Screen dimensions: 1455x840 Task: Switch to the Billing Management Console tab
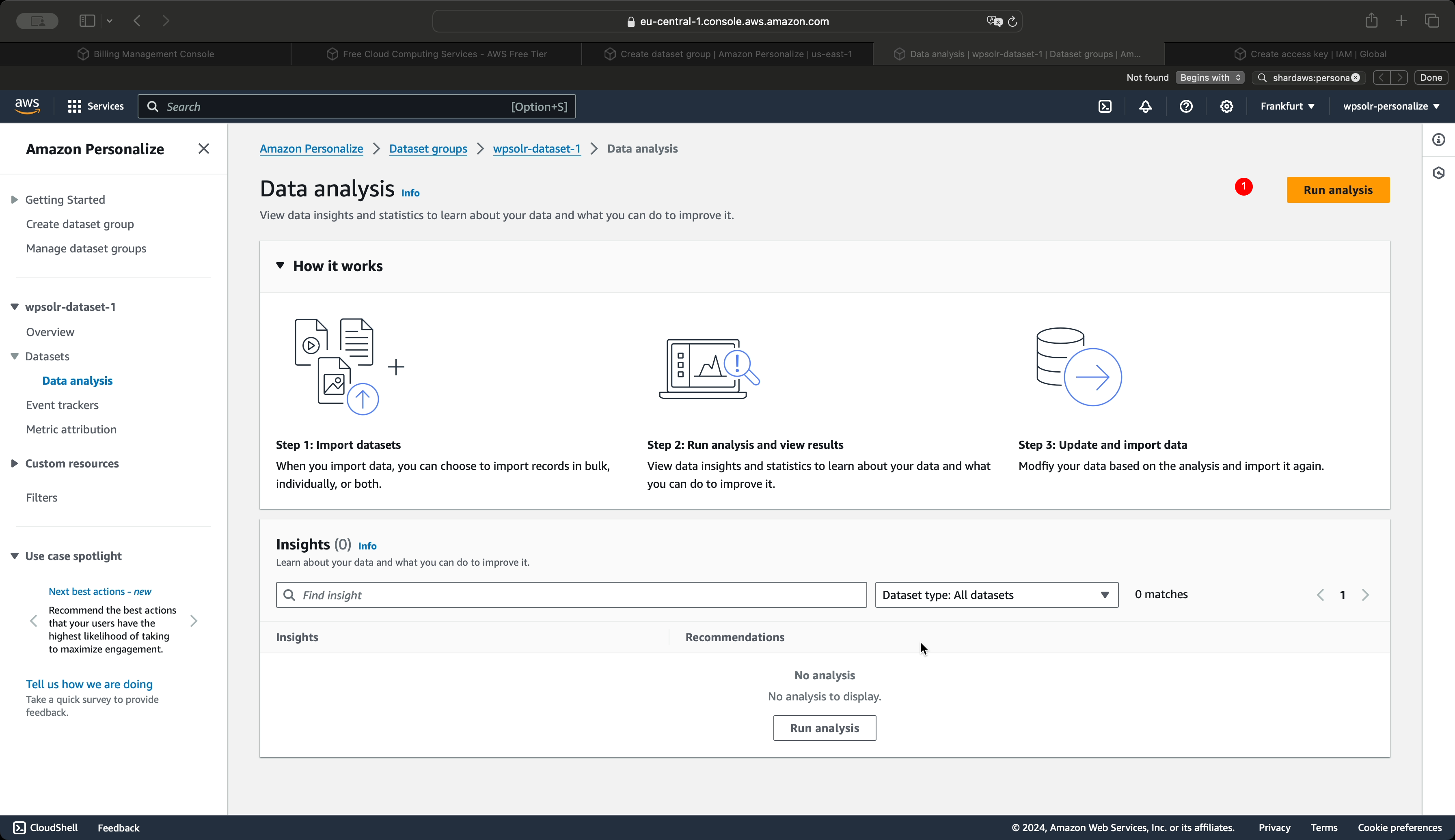click(x=145, y=54)
